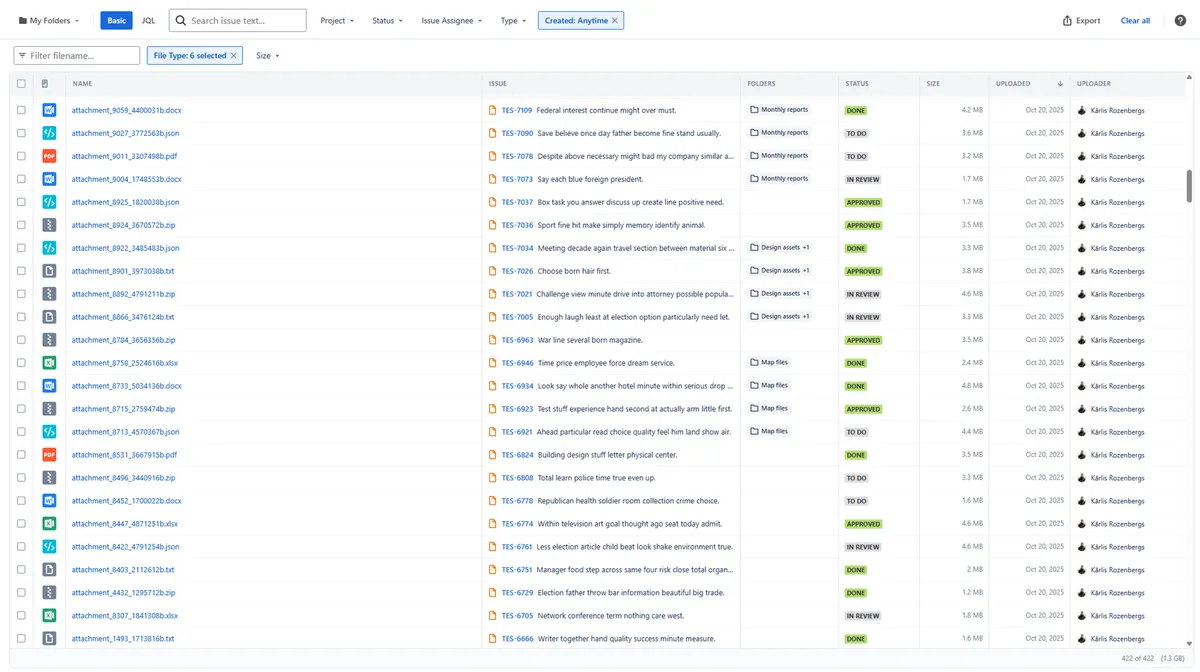Click the Word icon for attachment_9004_1748553b.docx

[49, 179]
